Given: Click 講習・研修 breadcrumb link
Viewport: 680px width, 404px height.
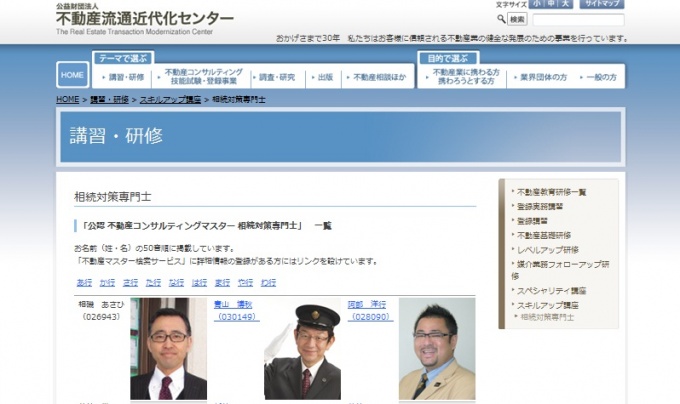Looking at the screenshot, I should coord(109,99).
